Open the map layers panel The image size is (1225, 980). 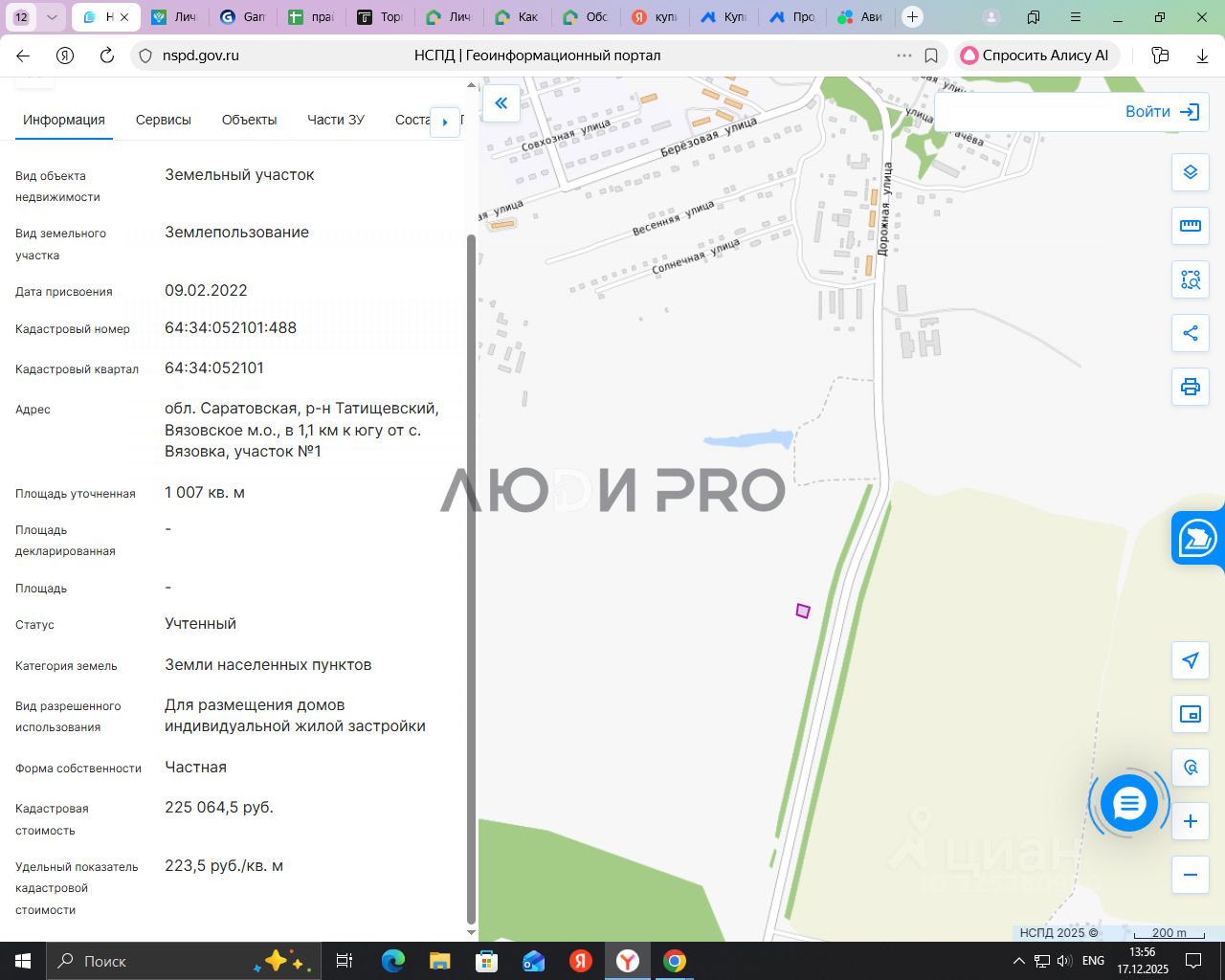click(1190, 172)
